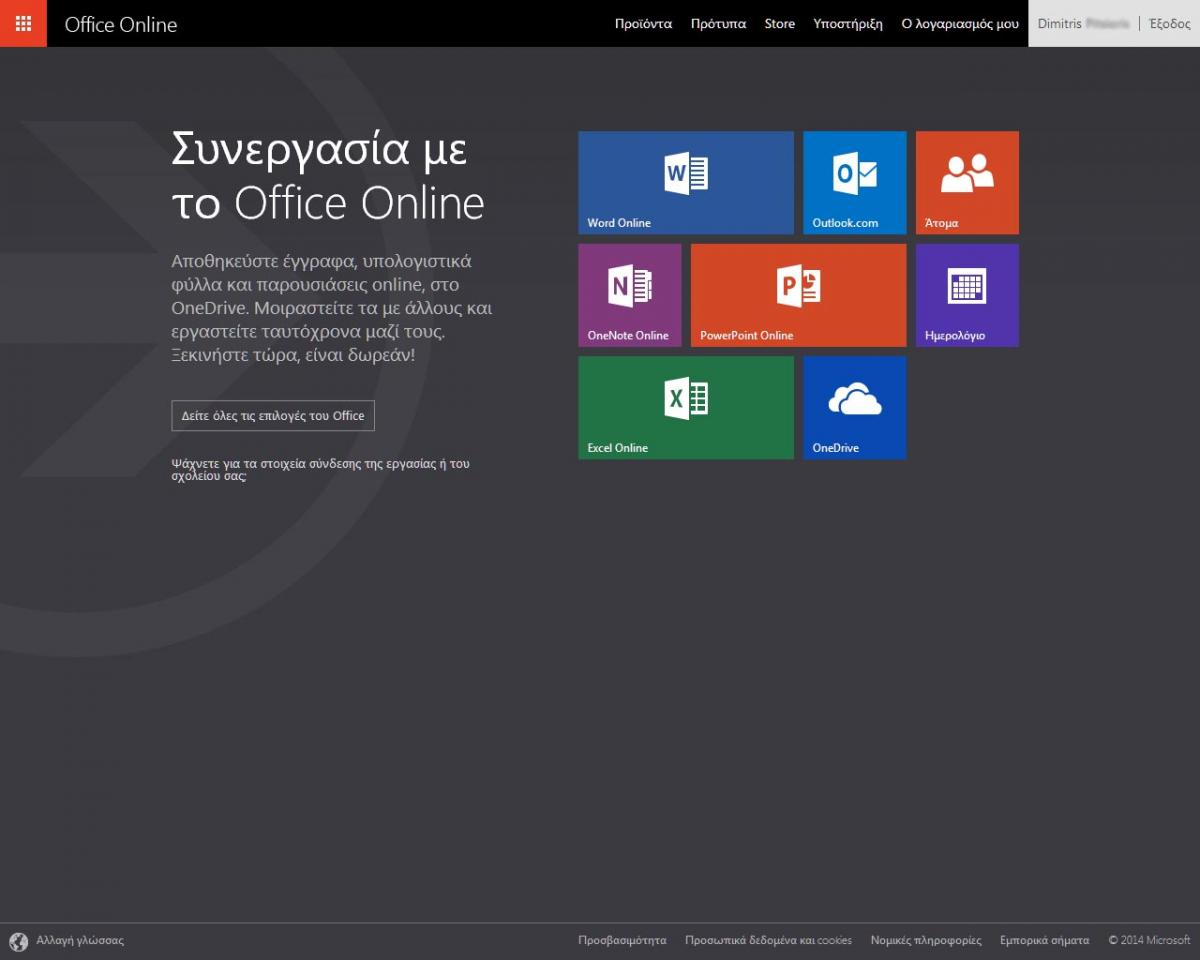
Task: Open the Προϊόντα menu
Action: coord(643,24)
